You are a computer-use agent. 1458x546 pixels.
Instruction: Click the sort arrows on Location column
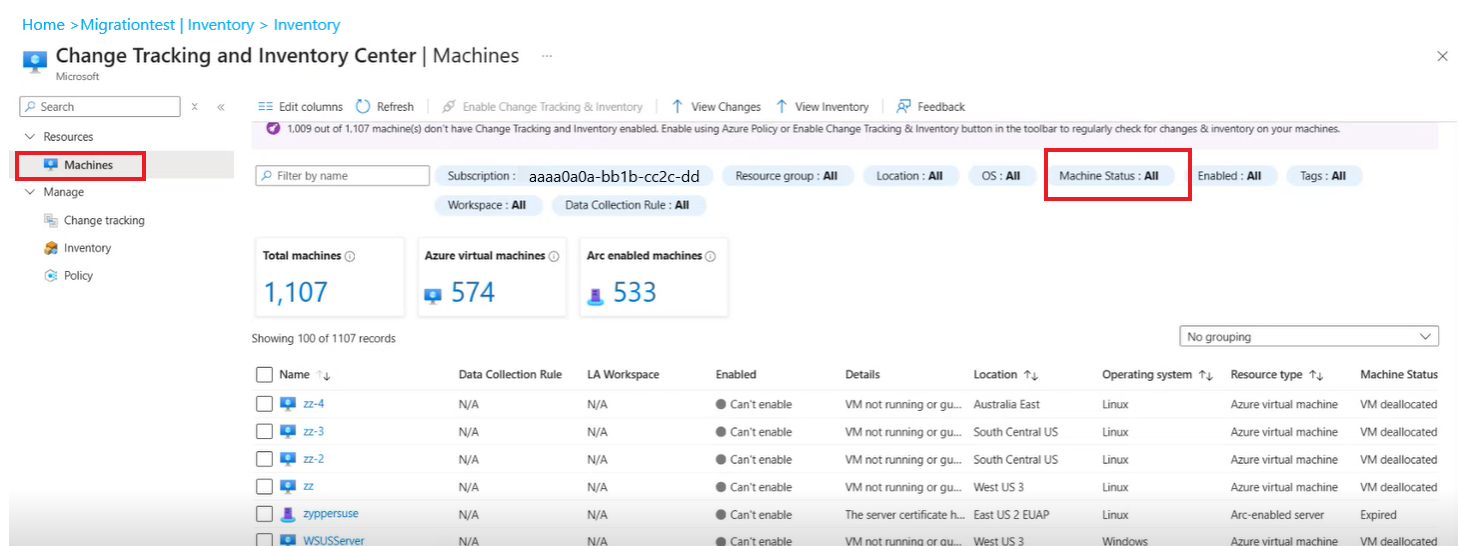(x=1031, y=375)
